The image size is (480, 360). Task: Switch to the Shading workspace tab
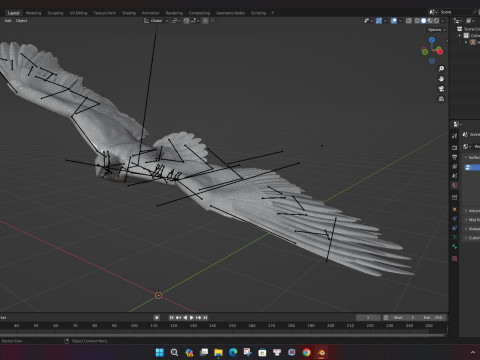pyautogui.click(x=129, y=13)
